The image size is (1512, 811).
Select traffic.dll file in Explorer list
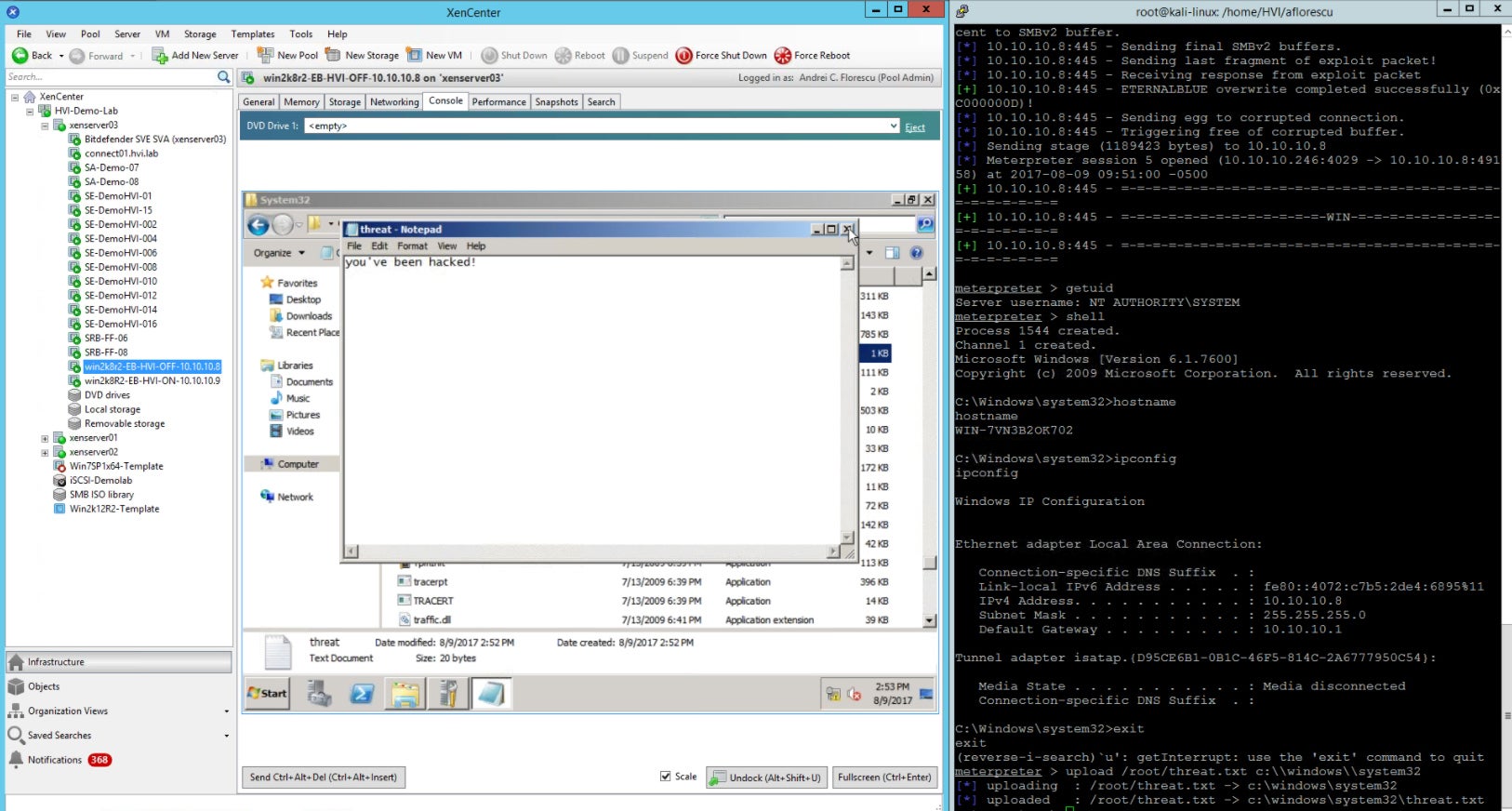click(432, 620)
